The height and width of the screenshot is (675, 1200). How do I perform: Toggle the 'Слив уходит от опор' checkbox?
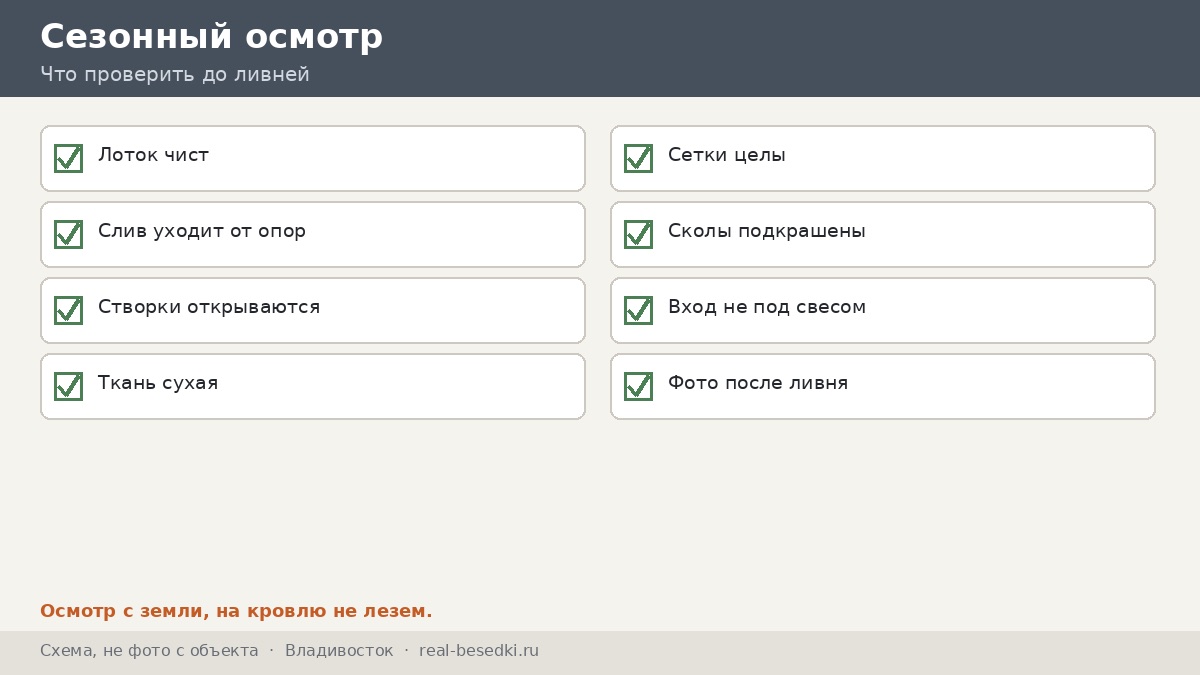pos(68,234)
